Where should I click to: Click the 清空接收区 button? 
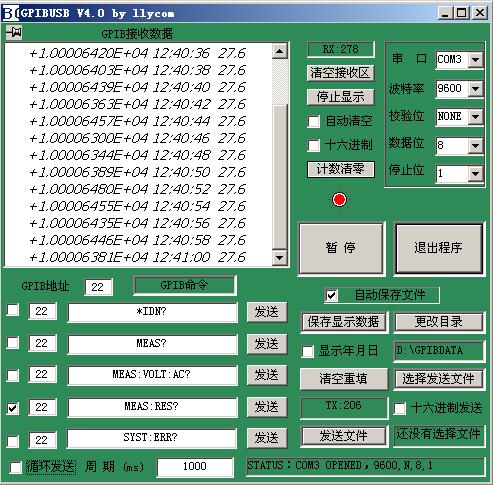pos(340,73)
